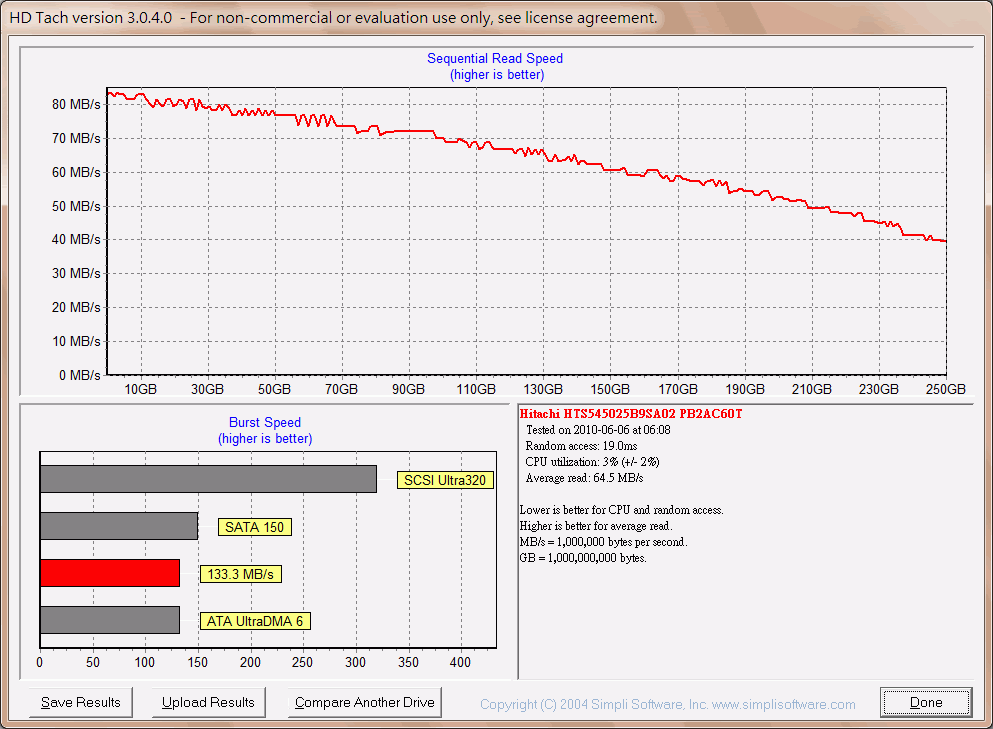Click the 0 MB/s axis label

tap(80, 375)
